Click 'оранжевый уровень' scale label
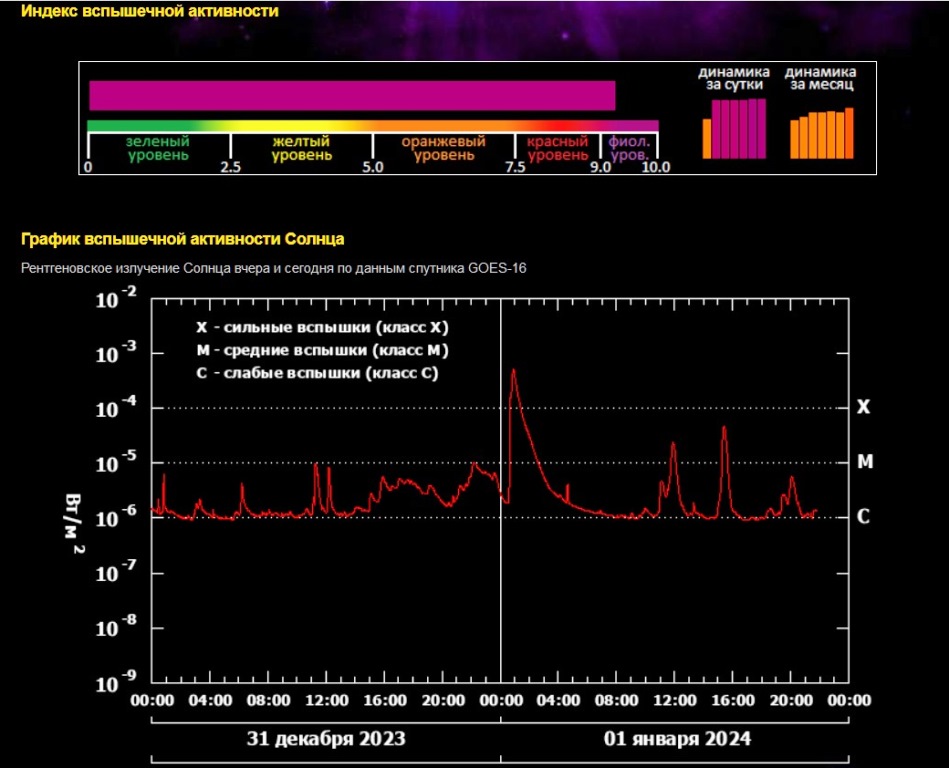Screen dimensions: 949x768 pyautogui.click(x=444, y=148)
